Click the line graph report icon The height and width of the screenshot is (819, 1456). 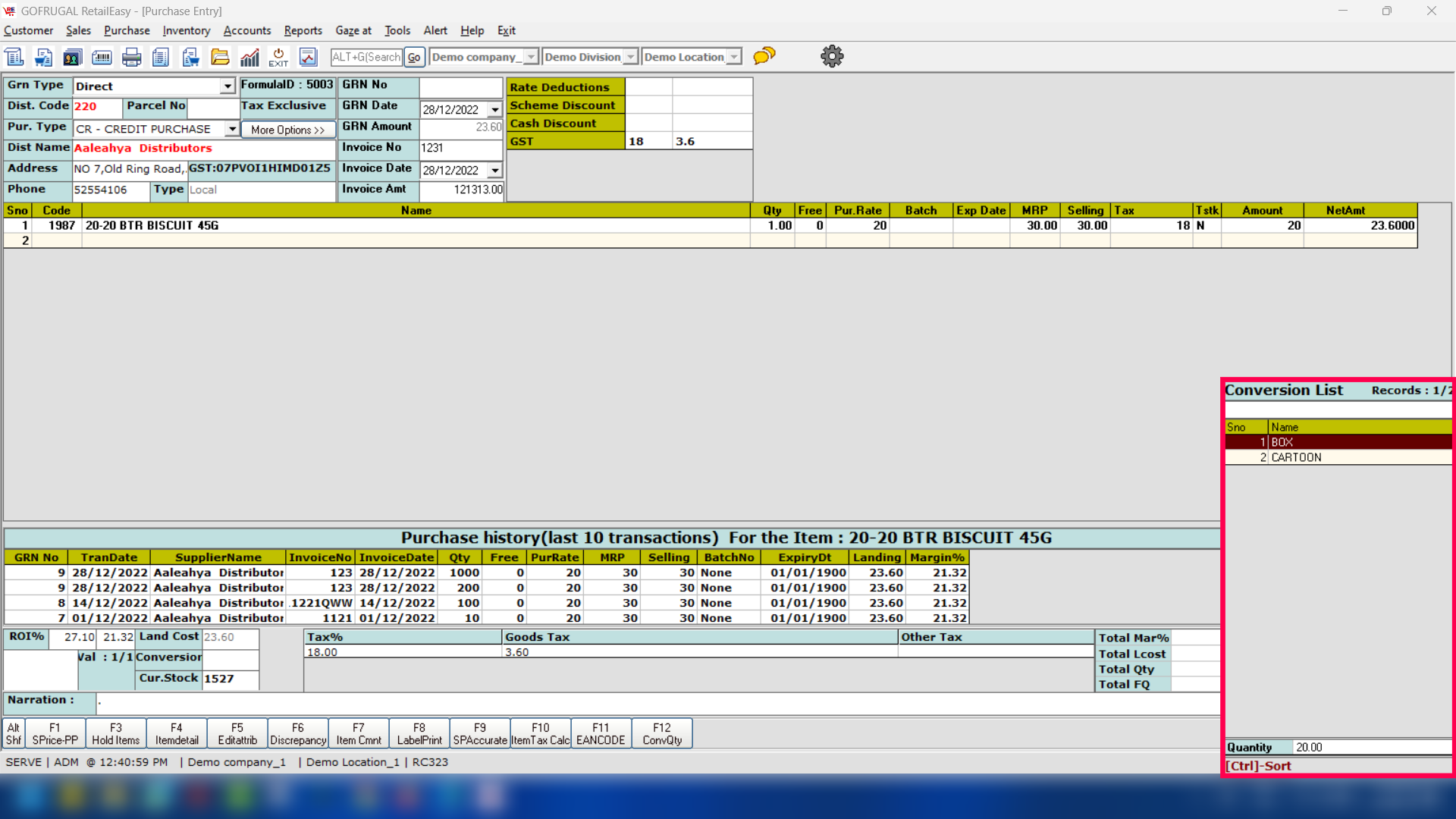pyautogui.click(x=308, y=57)
